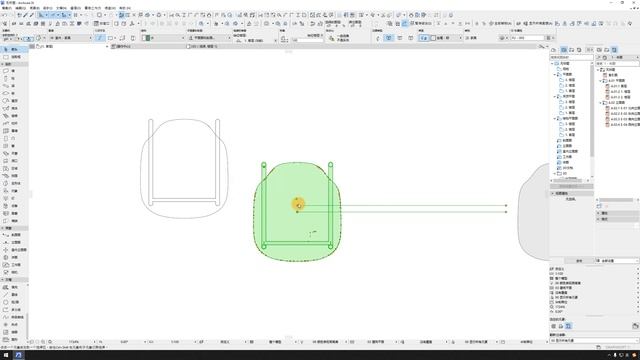Choose the Skylight tool in the toolbox

(14, 153)
